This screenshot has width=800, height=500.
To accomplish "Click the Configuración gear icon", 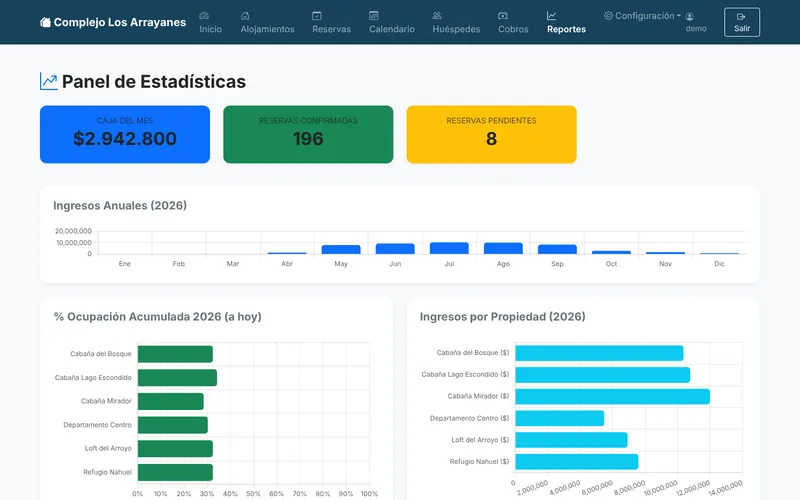I will pyautogui.click(x=608, y=16).
